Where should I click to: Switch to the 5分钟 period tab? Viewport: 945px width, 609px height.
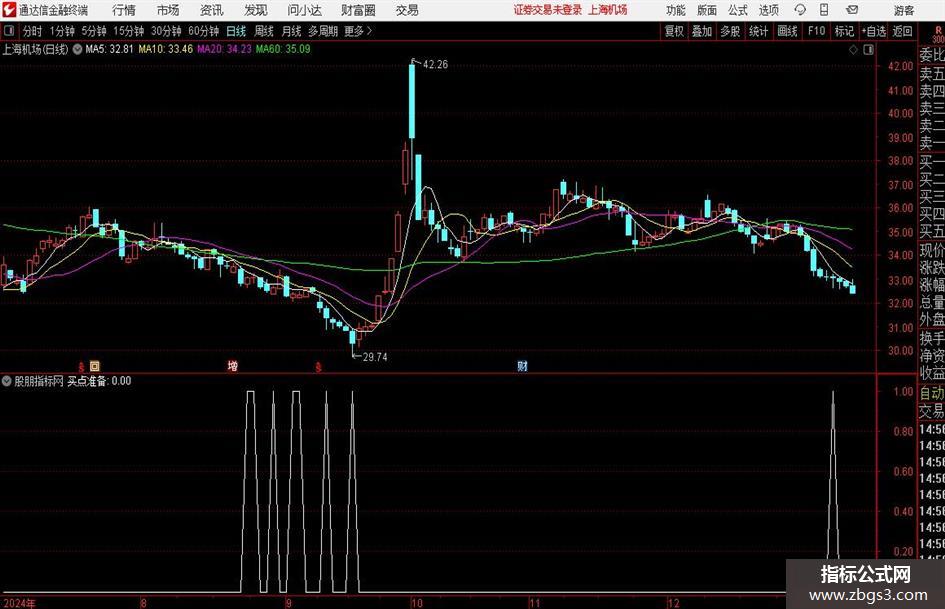[93, 31]
